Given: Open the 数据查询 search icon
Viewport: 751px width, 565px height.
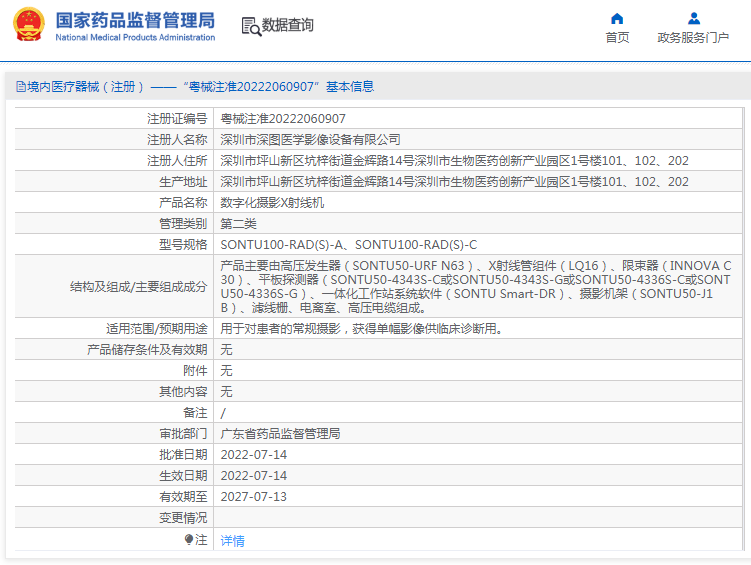Looking at the screenshot, I should click(251, 26).
